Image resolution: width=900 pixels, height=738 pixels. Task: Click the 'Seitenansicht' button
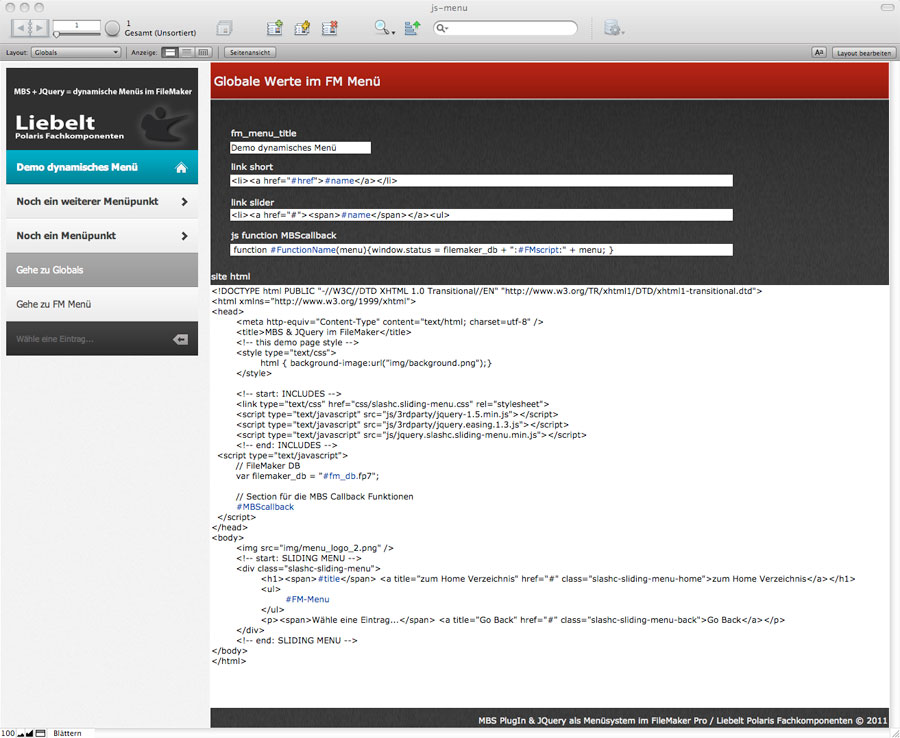[250, 52]
